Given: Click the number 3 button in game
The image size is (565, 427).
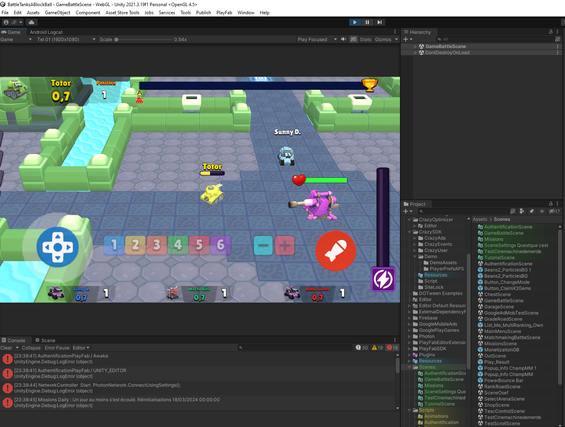Looking at the screenshot, I should 156,245.
